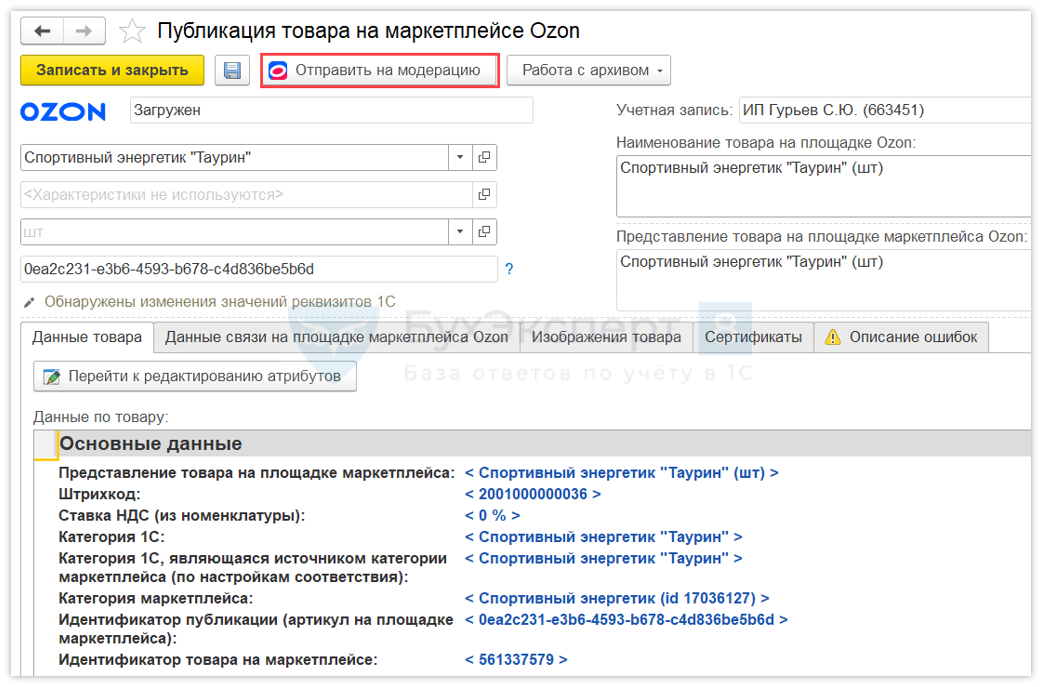Open the characteristics field form icon
Image resolution: width=1042 pixels, height=687 pixels.
click(x=485, y=195)
